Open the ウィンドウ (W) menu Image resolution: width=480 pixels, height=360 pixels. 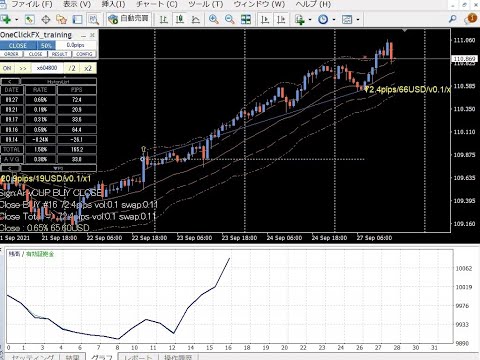coord(259,4)
